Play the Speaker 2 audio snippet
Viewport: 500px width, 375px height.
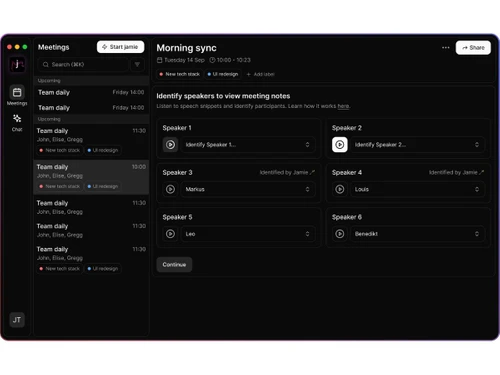tap(340, 145)
